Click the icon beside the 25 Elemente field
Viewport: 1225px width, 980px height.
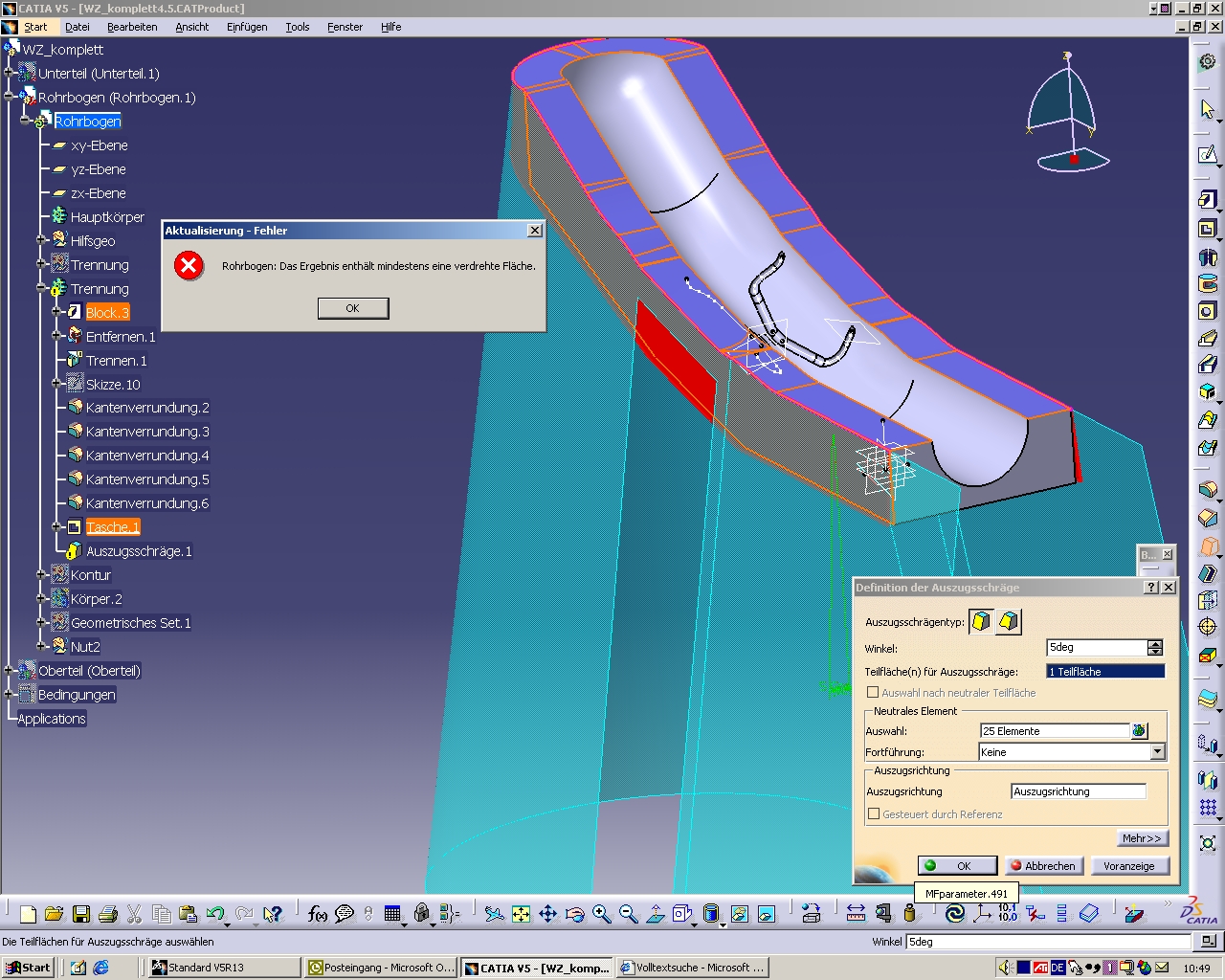tap(1139, 730)
